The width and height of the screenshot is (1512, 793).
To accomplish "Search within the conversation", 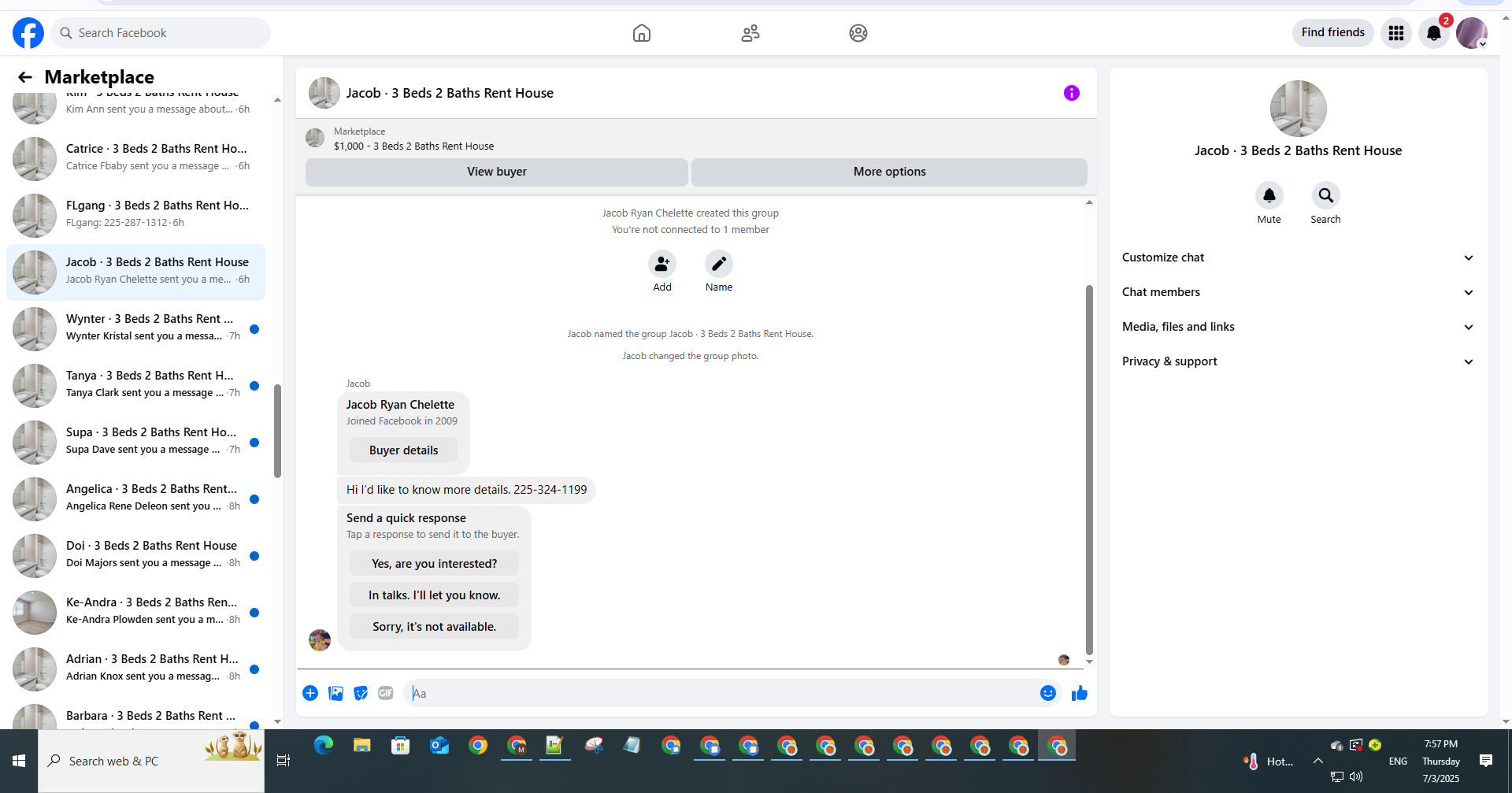I will point(1326,195).
